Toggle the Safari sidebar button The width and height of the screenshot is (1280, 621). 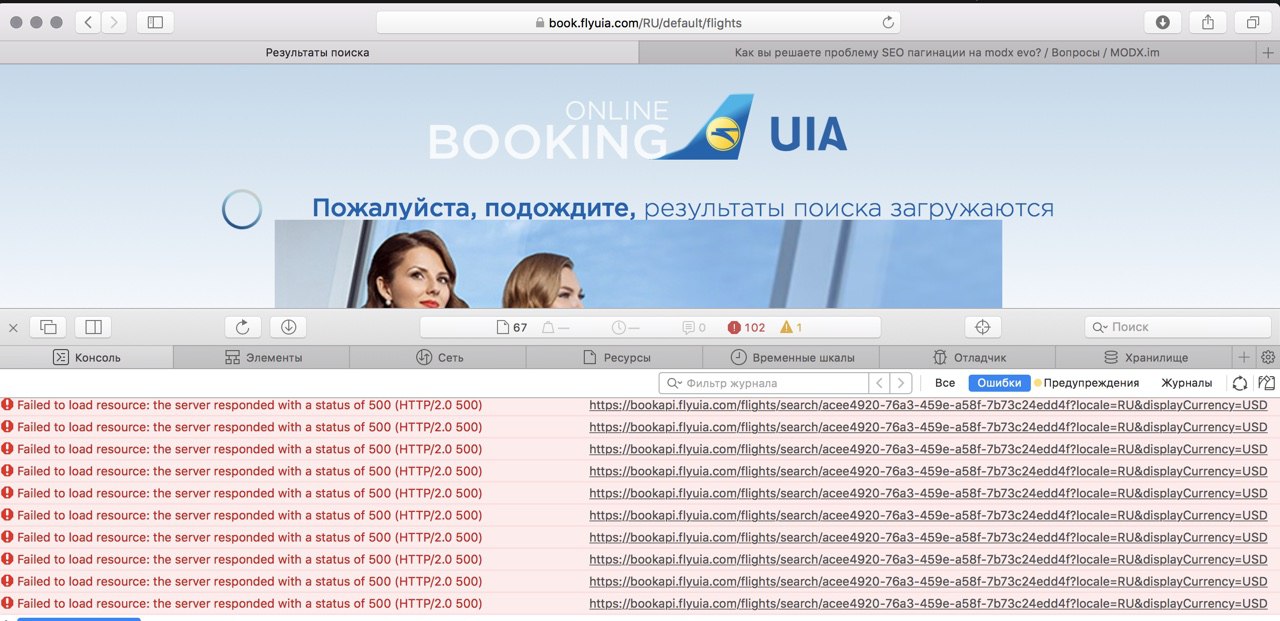tap(155, 22)
